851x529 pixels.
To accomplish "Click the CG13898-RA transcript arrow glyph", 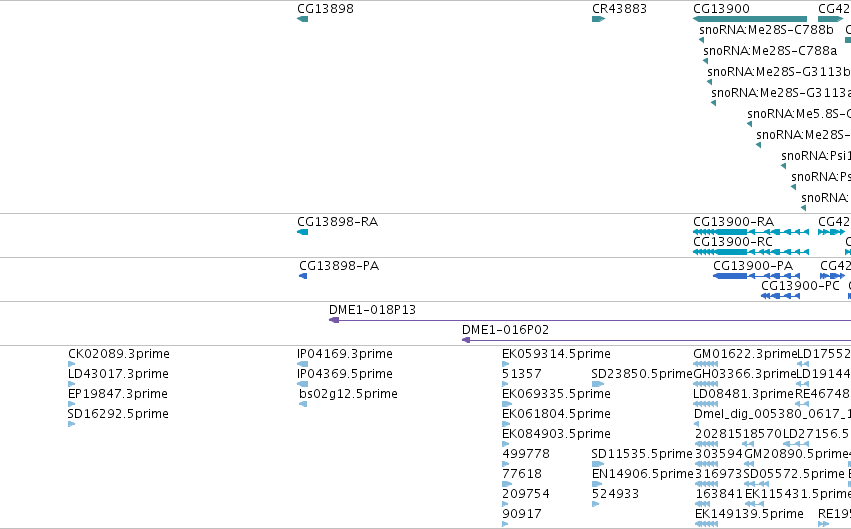I will point(302,232).
